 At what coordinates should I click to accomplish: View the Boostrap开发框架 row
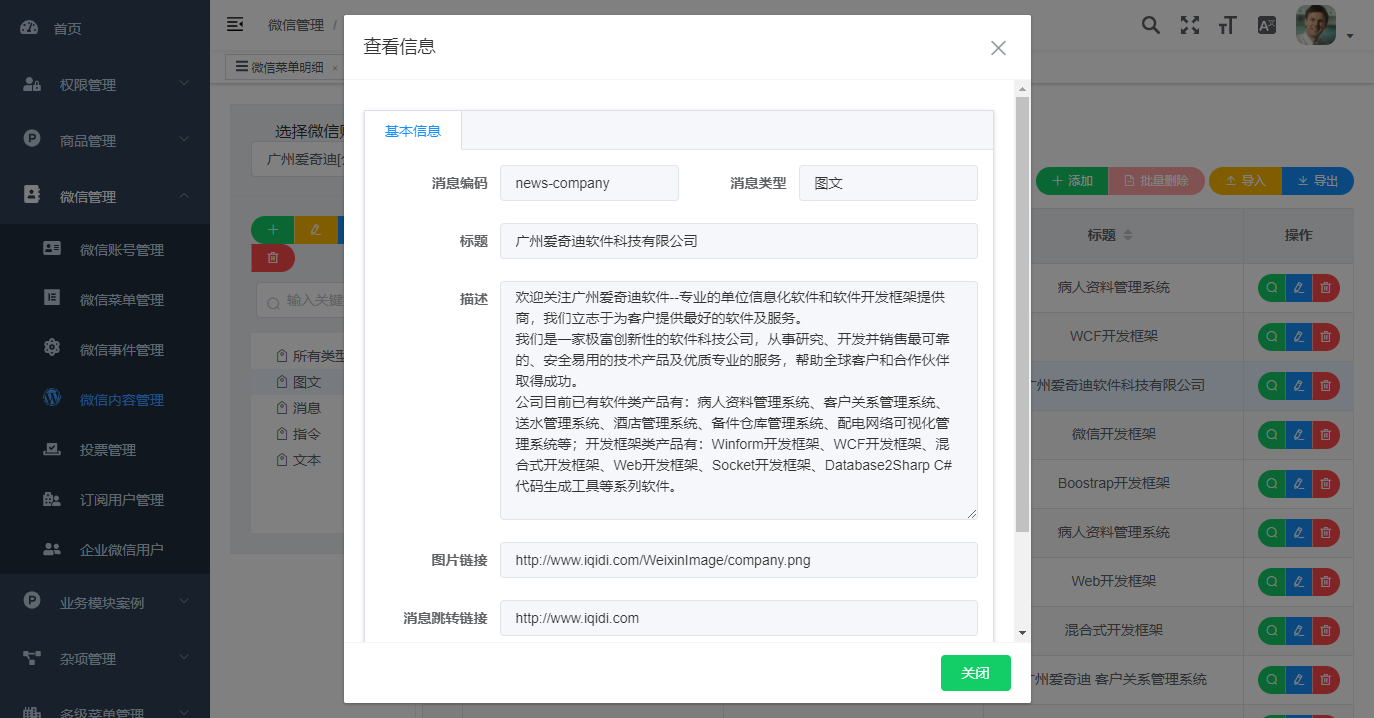(x=1272, y=483)
